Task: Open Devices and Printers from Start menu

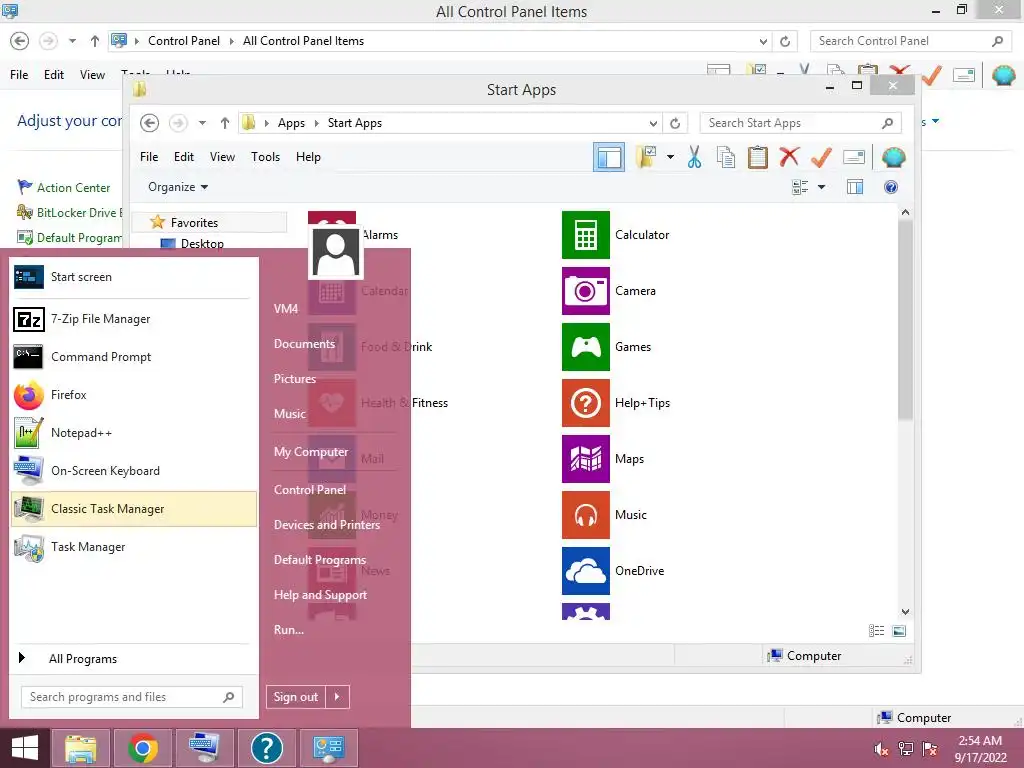Action: click(x=327, y=525)
